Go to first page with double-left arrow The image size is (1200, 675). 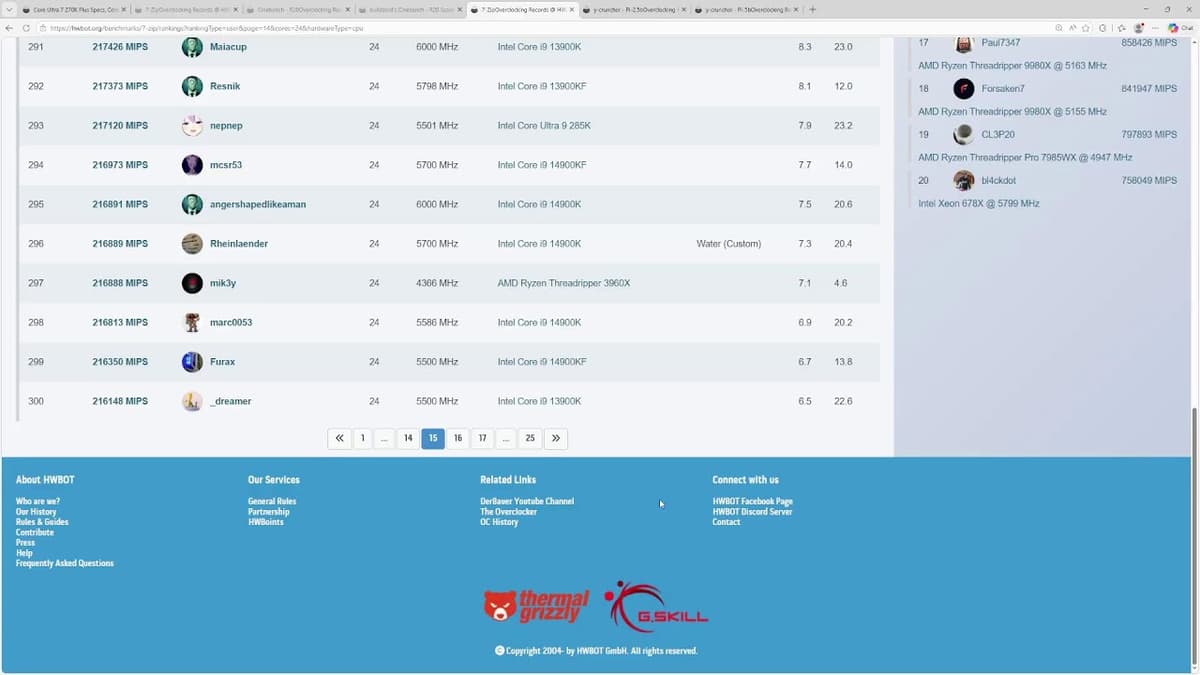339,438
